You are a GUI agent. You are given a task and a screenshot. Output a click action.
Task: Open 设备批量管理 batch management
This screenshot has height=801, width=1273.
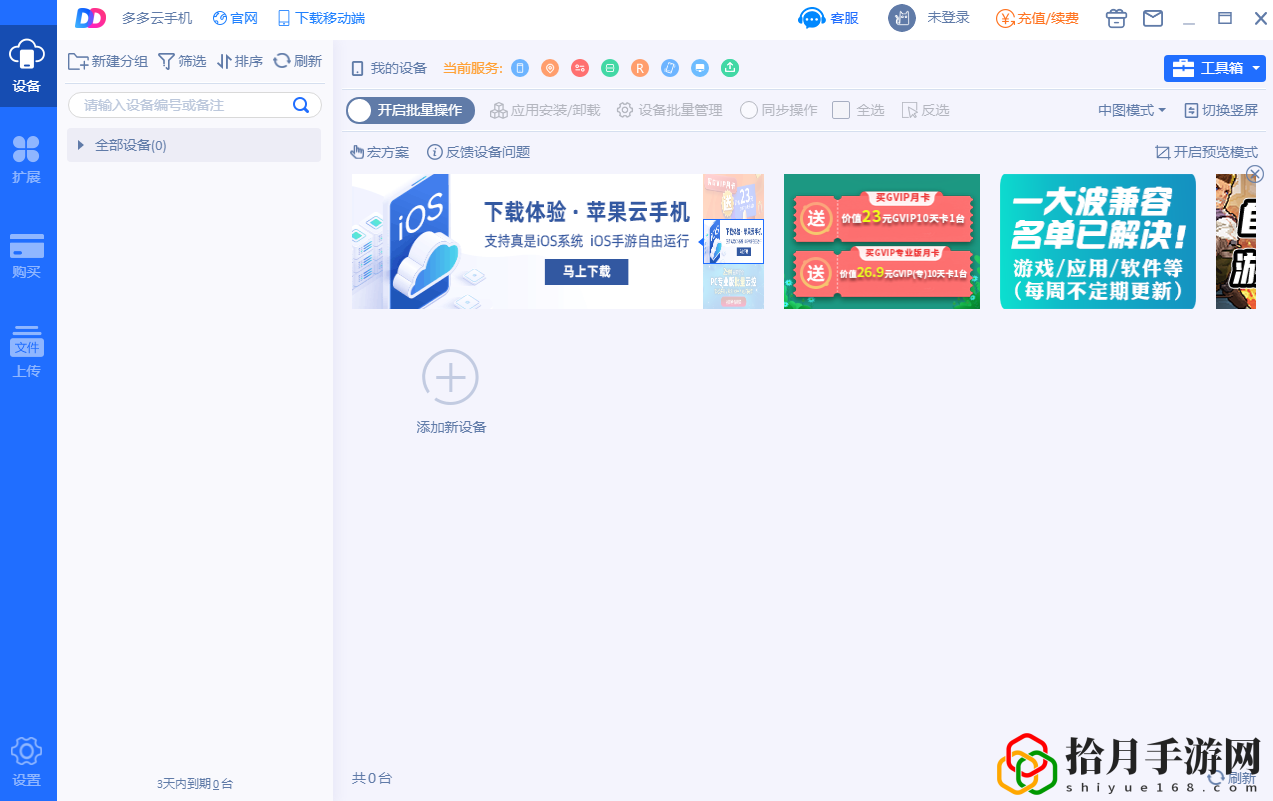[x=669, y=110]
